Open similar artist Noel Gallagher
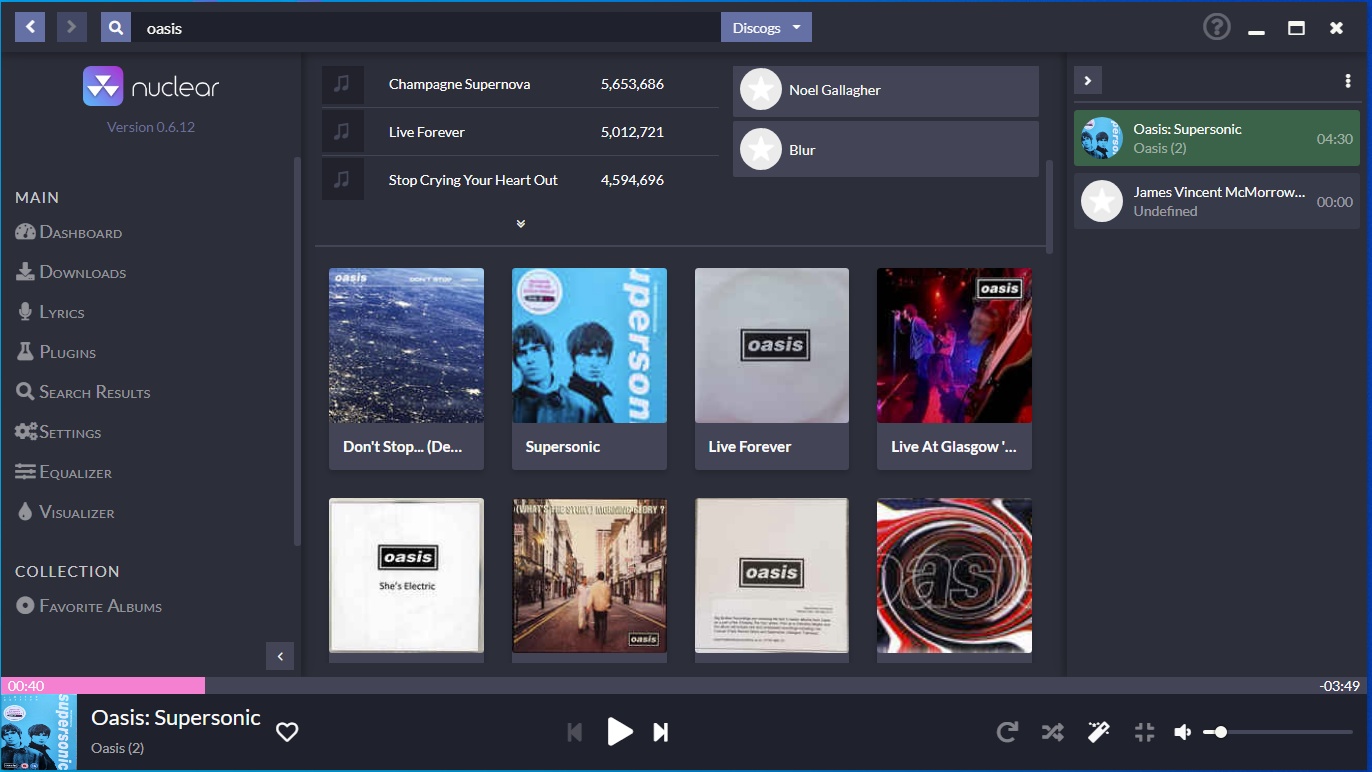Image resolution: width=1372 pixels, height=772 pixels. click(886, 90)
